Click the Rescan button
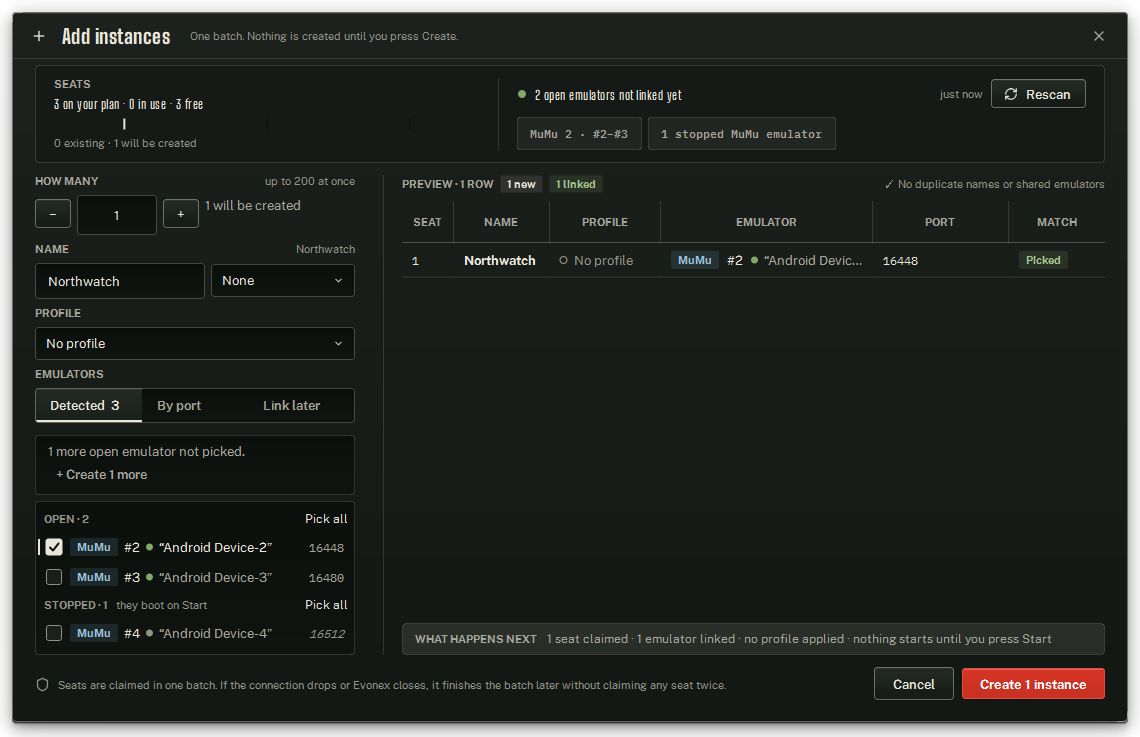Screen dimensions: 1140x737 pos(1037,94)
